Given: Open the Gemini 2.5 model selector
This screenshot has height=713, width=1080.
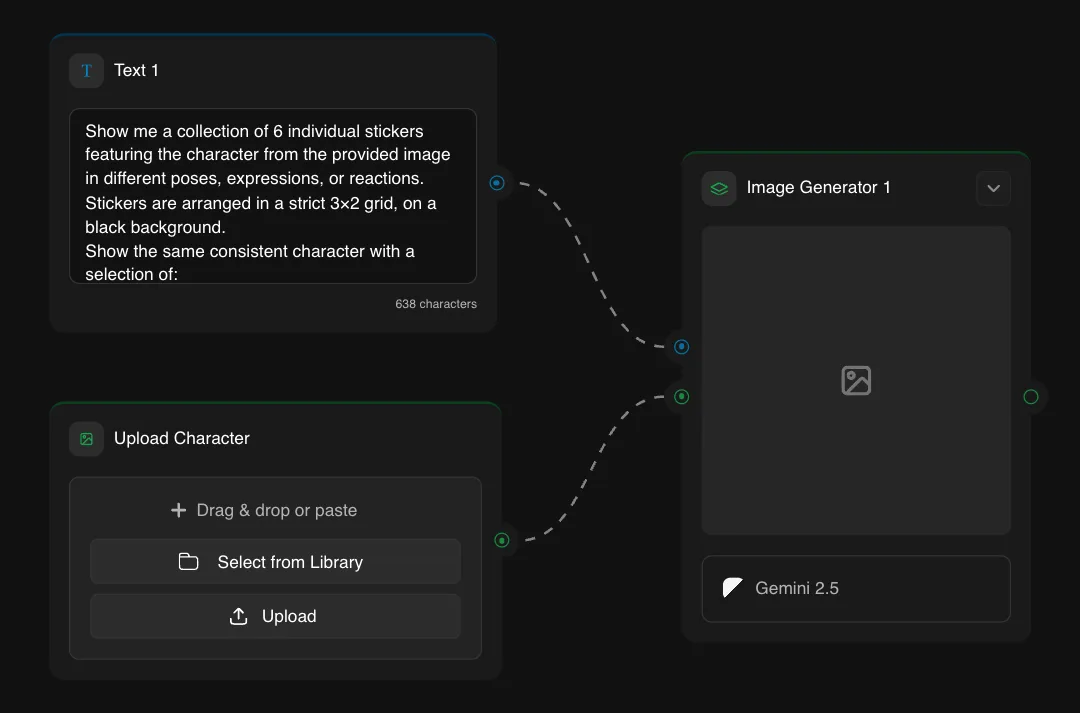Looking at the screenshot, I should pyautogui.click(x=856, y=589).
